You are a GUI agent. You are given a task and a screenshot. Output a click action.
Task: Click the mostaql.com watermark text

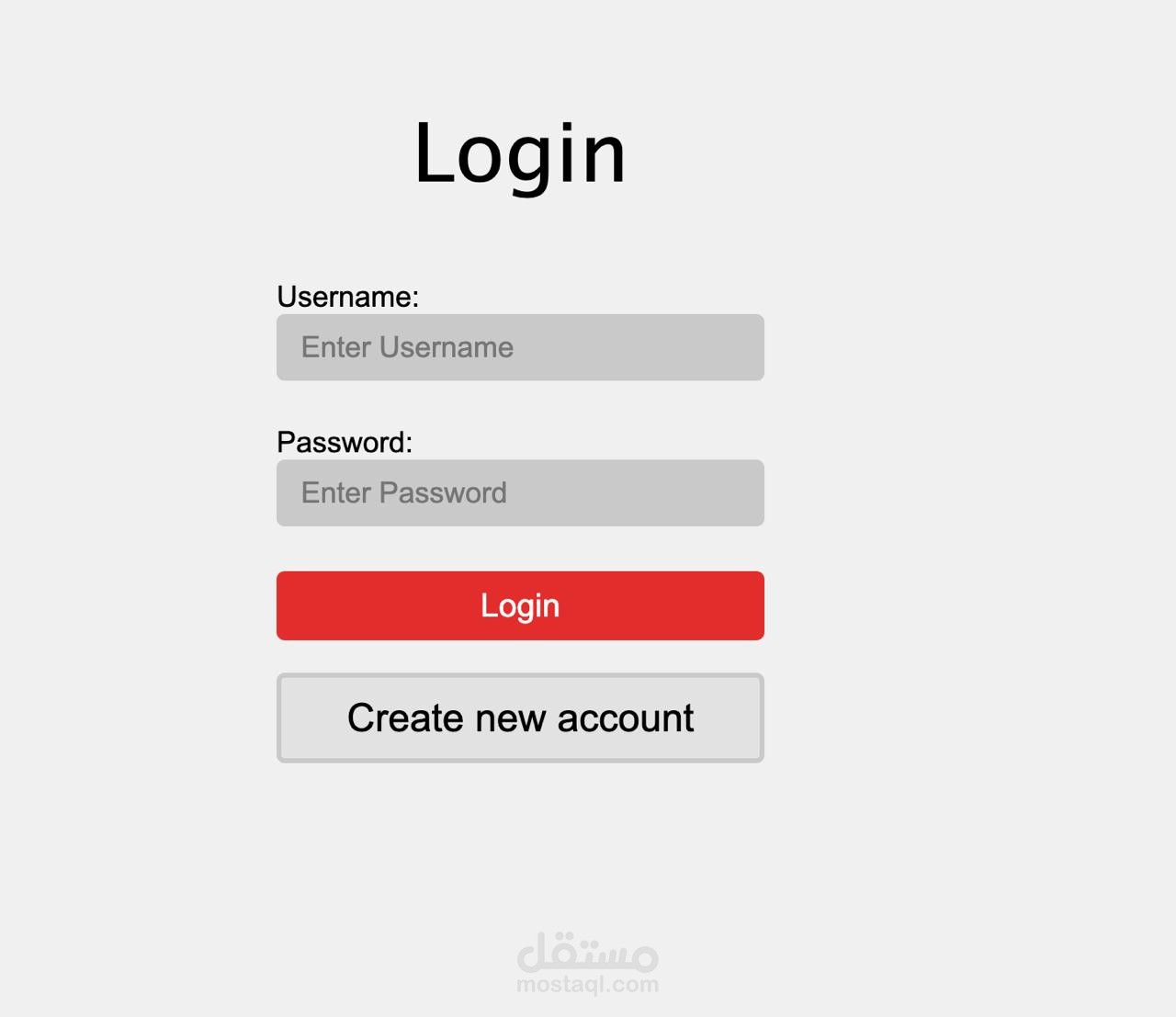pos(588,985)
